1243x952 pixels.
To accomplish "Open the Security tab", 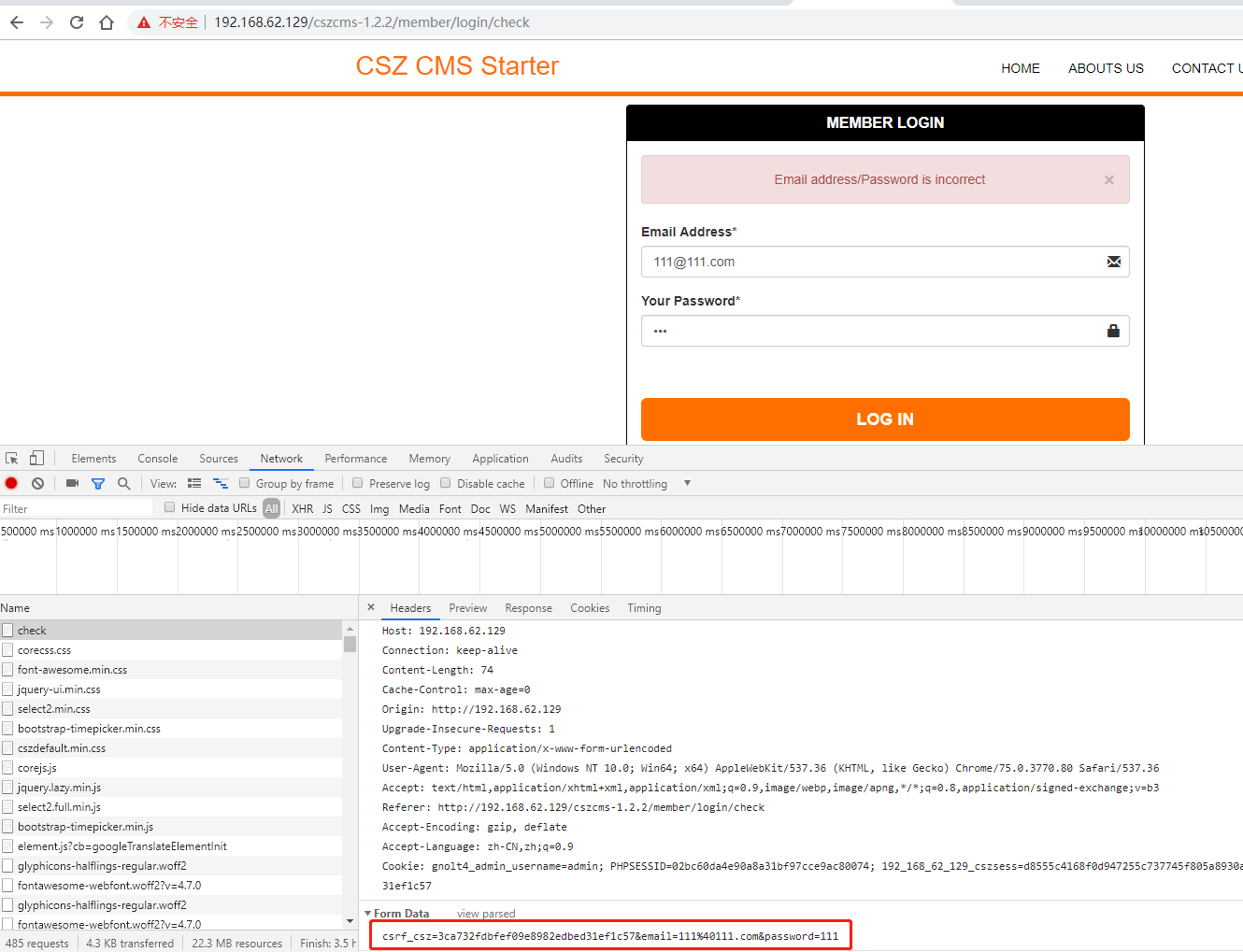I will click(623, 459).
